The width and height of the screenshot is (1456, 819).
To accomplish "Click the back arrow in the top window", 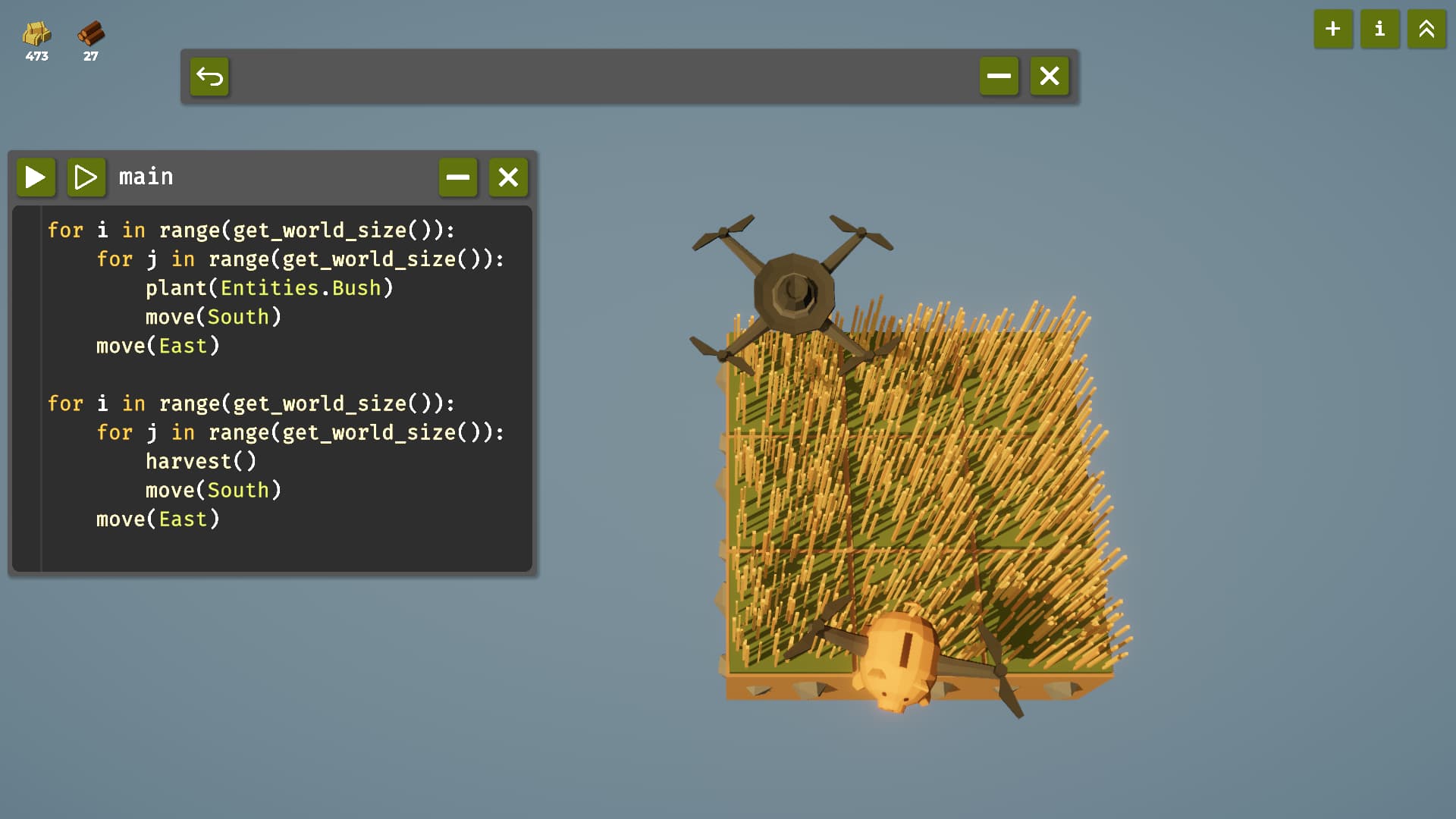I will click(209, 77).
